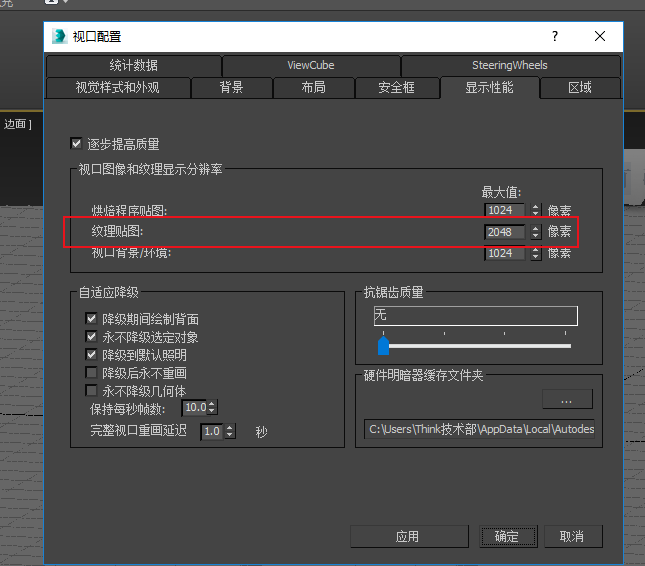645x566 pixels.
Task: Increase the 烘焙程序贴图 value with up arrow
Action: [x=536, y=207]
